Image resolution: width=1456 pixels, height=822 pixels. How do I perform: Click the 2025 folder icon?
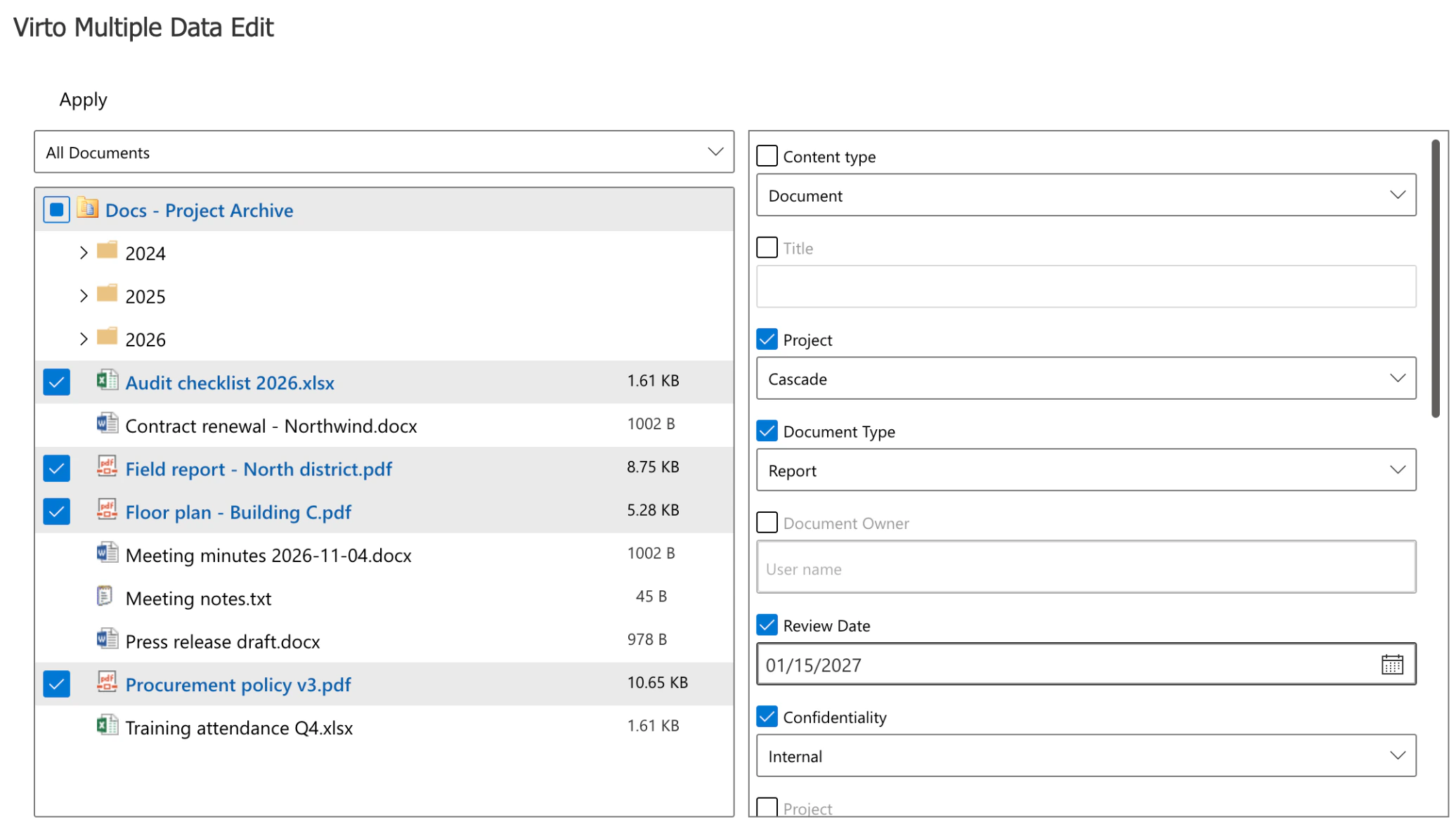point(107,294)
